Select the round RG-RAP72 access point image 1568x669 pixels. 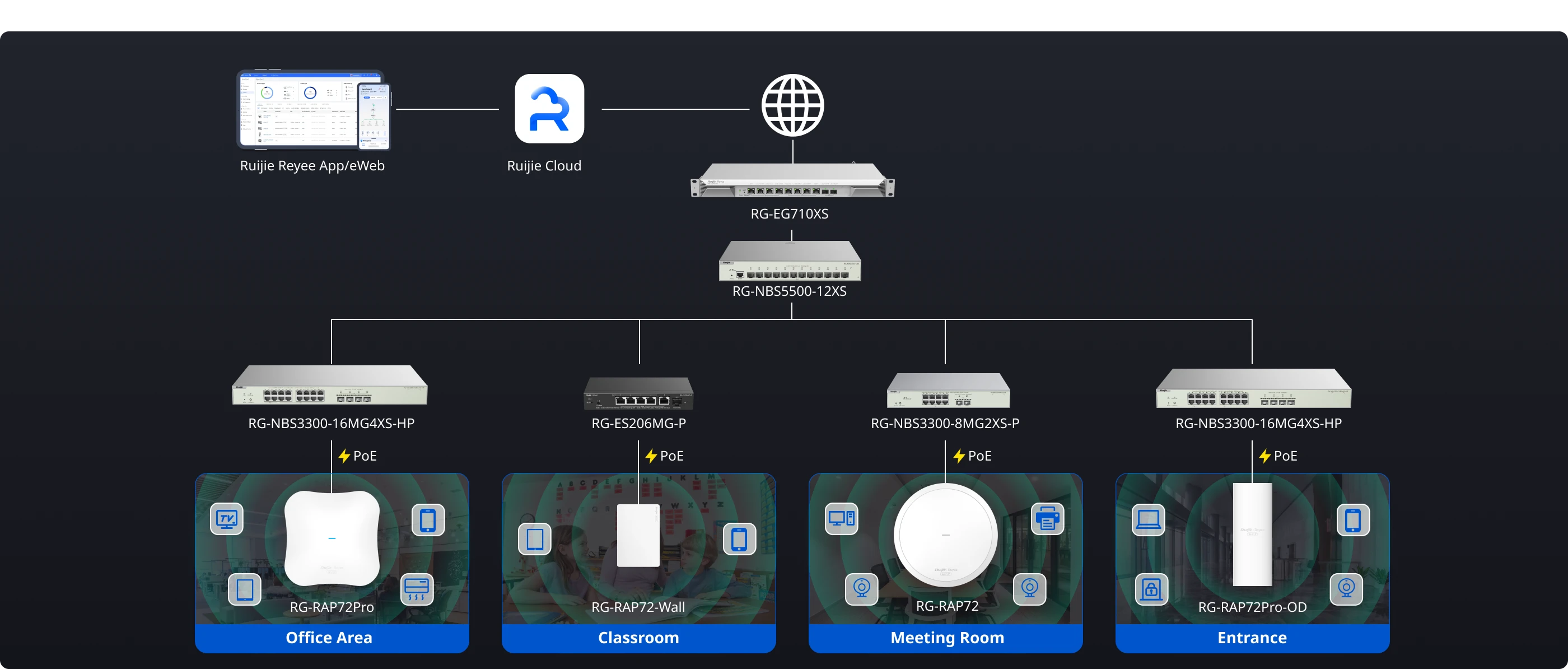point(945,536)
